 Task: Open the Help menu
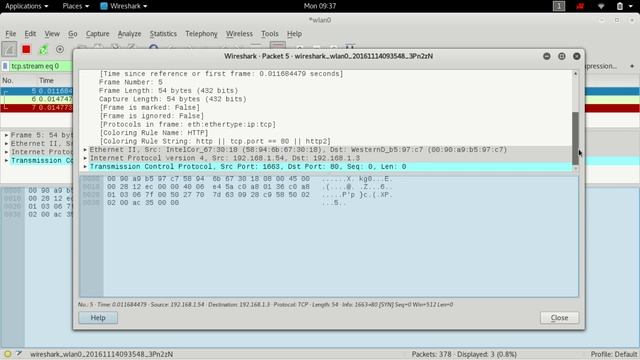(x=294, y=34)
